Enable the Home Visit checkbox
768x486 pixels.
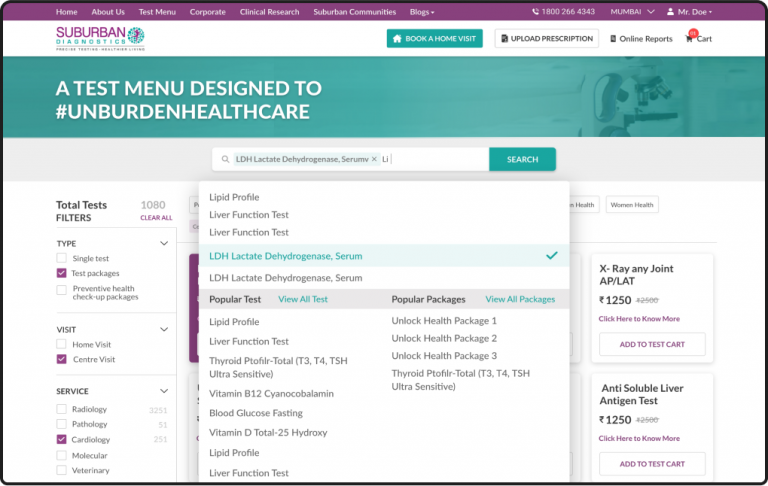(61, 344)
